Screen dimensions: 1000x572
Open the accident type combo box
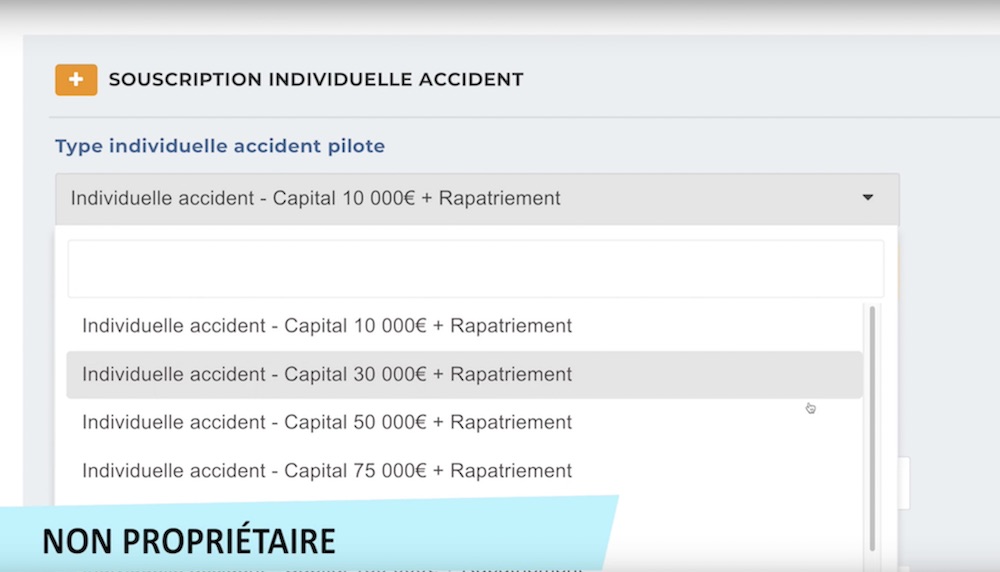point(477,198)
